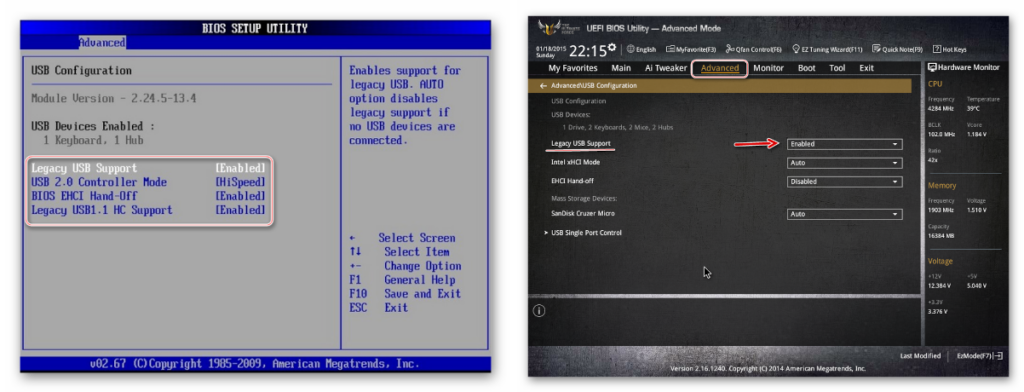Open Qfan Control(F6)
Image resolution: width=1024 pixels, height=392 pixels.
pos(754,49)
